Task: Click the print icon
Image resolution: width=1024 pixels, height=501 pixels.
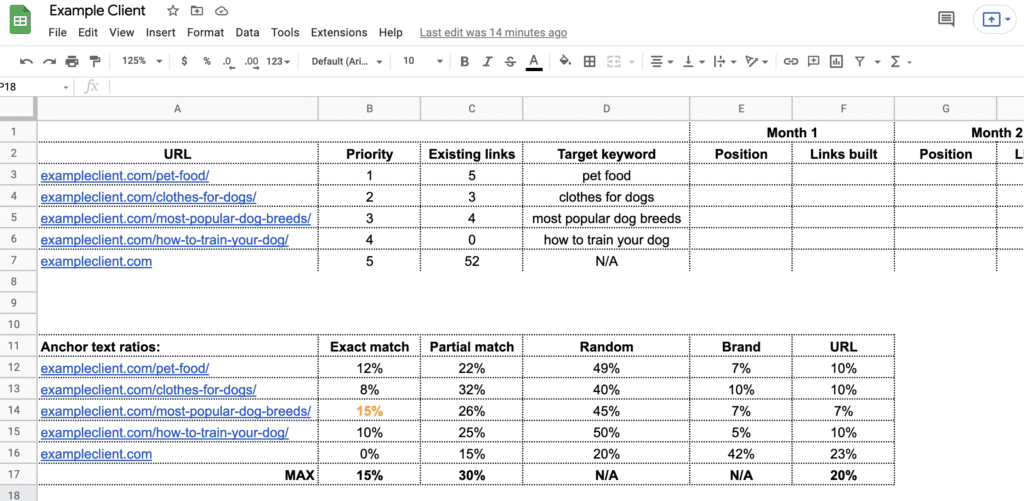Action: 72,61
